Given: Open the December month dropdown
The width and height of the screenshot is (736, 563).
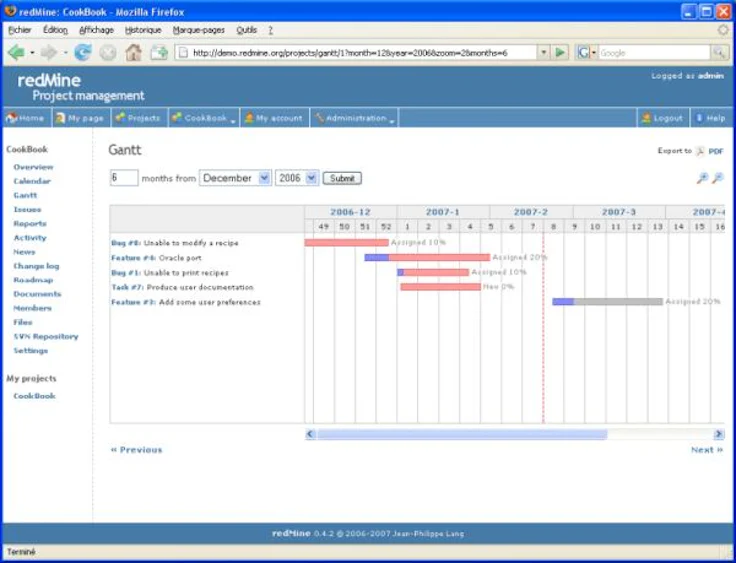Looking at the screenshot, I should 235,178.
